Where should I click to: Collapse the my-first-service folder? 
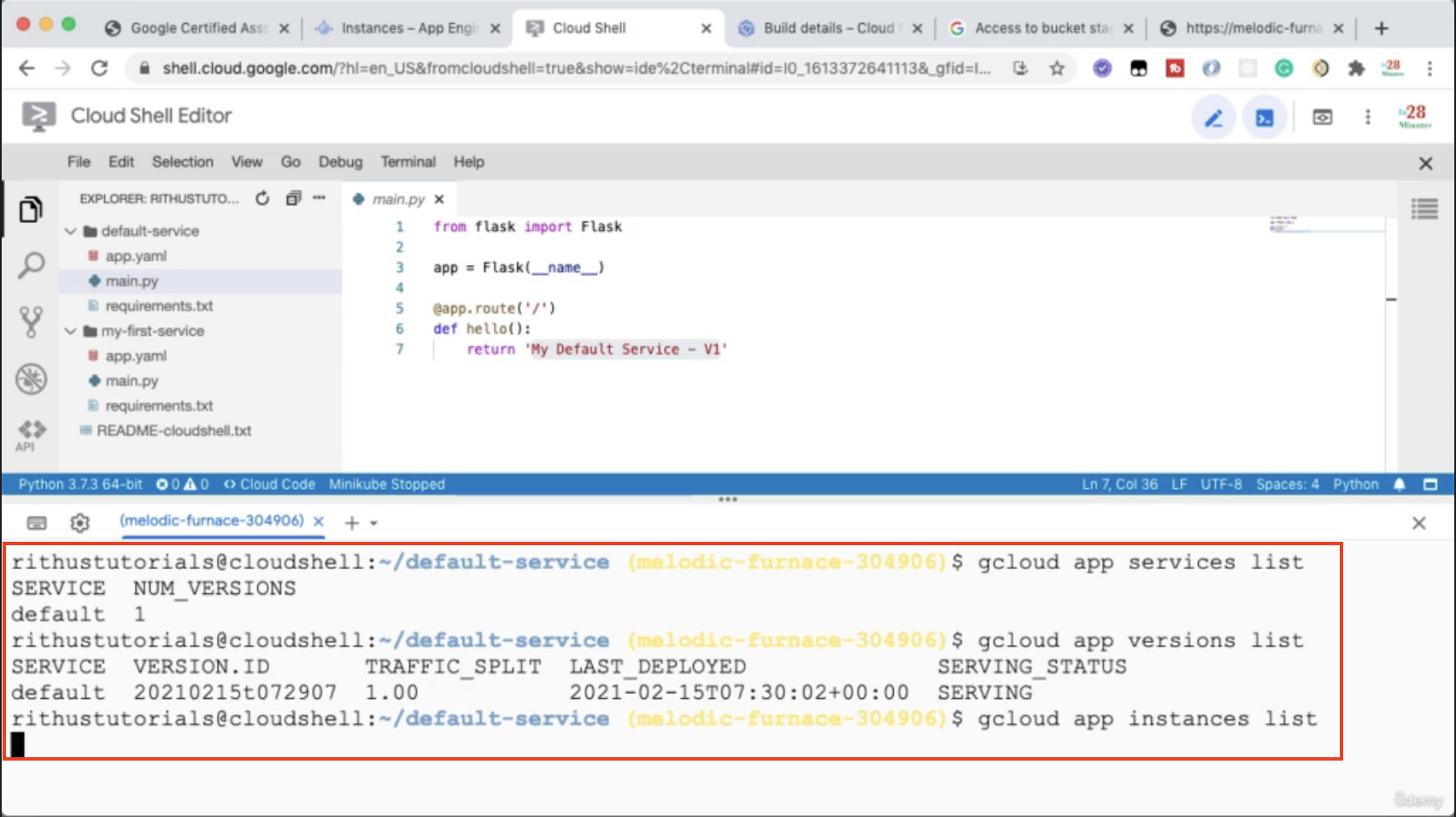(70, 331)
